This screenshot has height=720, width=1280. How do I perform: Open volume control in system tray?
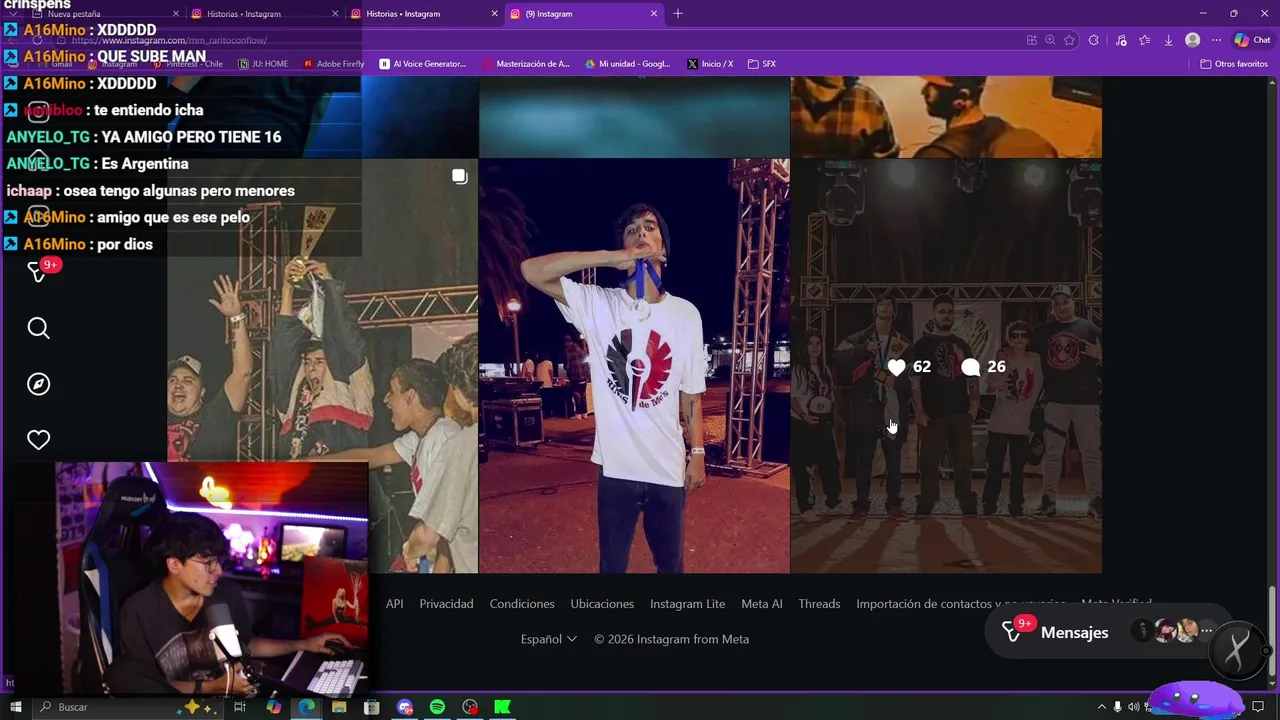1134,707
